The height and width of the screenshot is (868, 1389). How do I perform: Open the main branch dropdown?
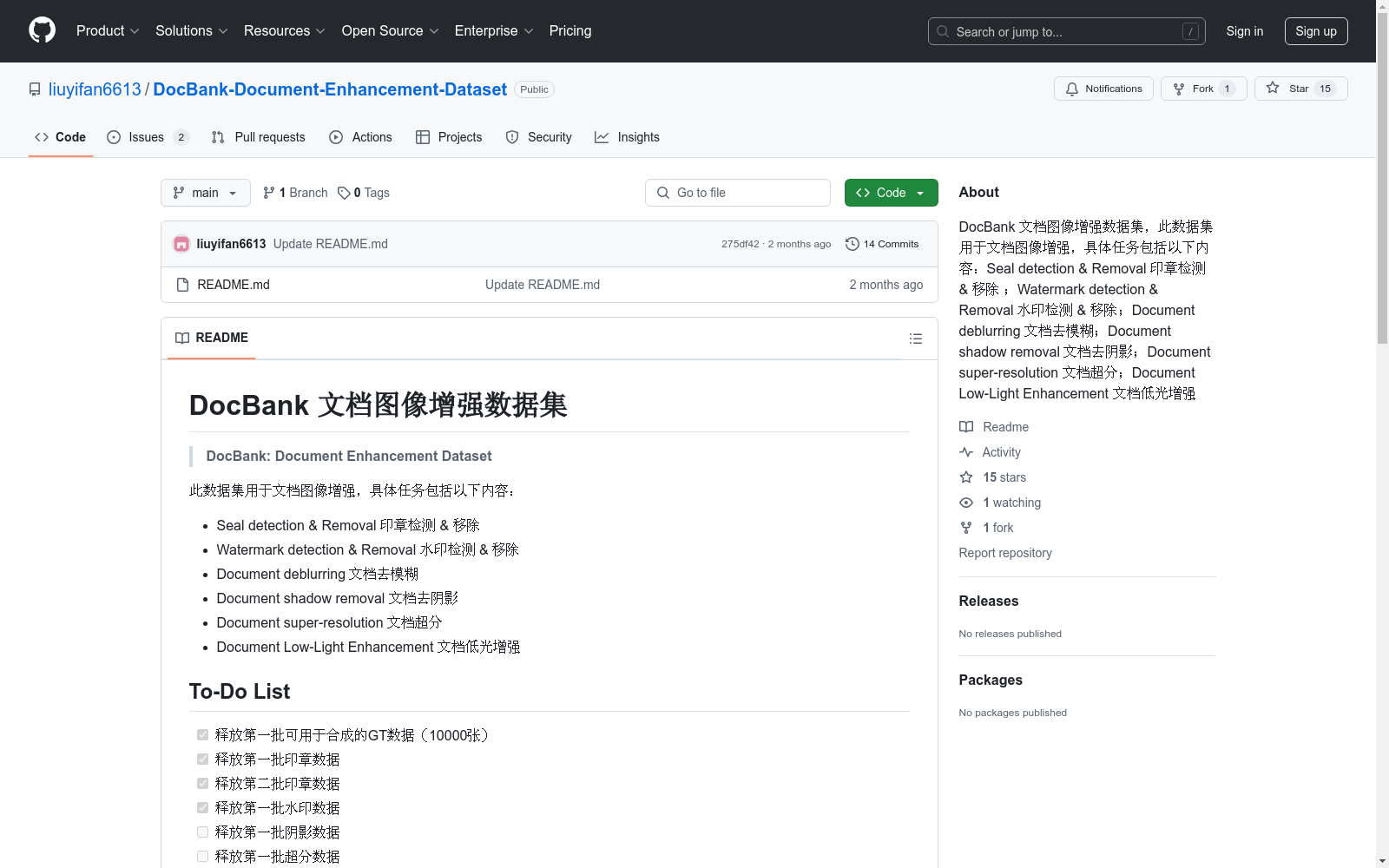(205, 193)
